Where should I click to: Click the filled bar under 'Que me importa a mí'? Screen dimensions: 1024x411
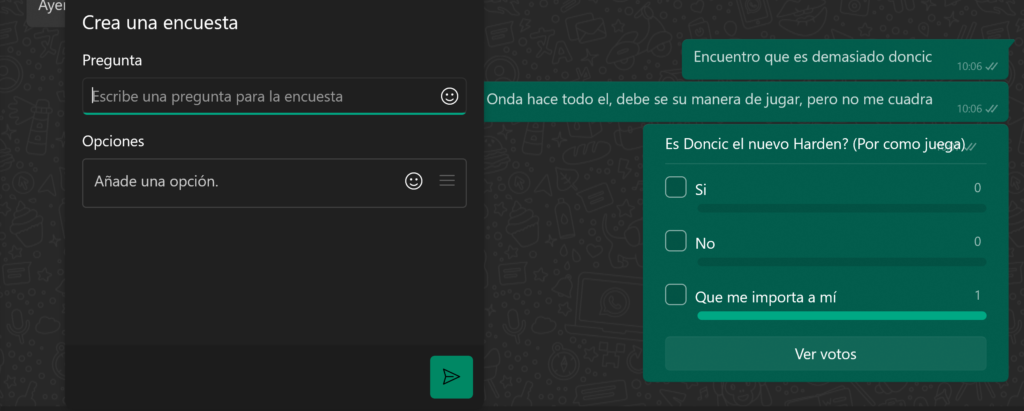pyautogui.click(x=841, y=316)
